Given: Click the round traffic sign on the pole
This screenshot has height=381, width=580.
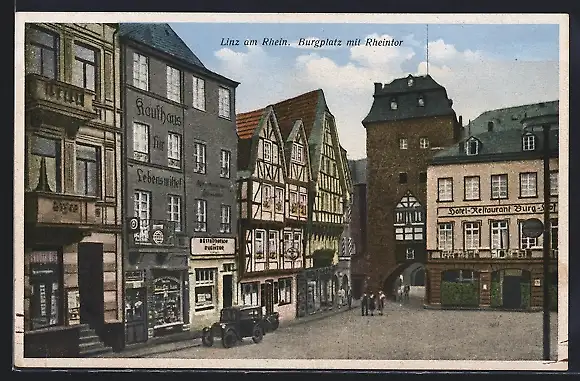Looking at the screenshot, I should (533, 228).
